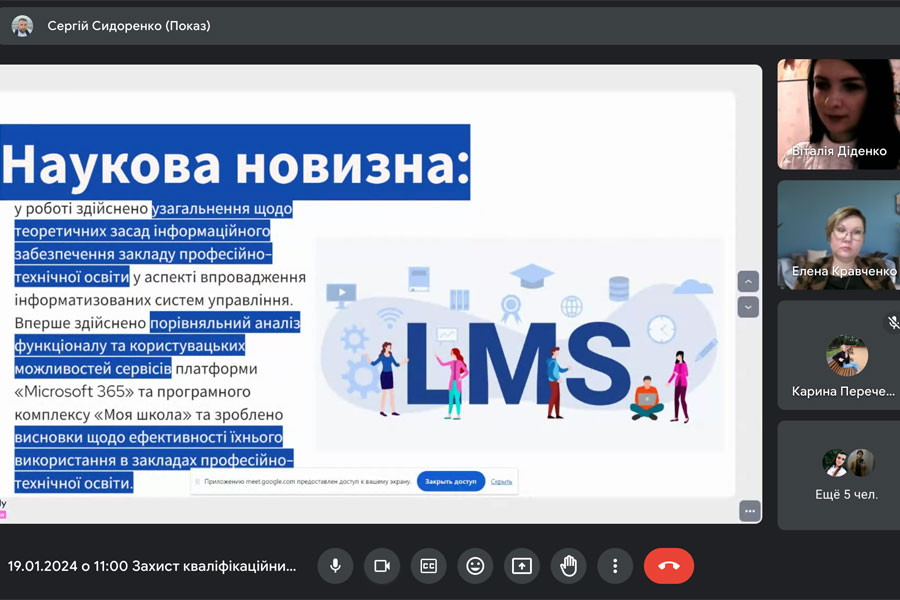Open the 'Ещё 5 чел.' participants tile
The width and height of the screenshot is (900, 600).
pos(839,475)
